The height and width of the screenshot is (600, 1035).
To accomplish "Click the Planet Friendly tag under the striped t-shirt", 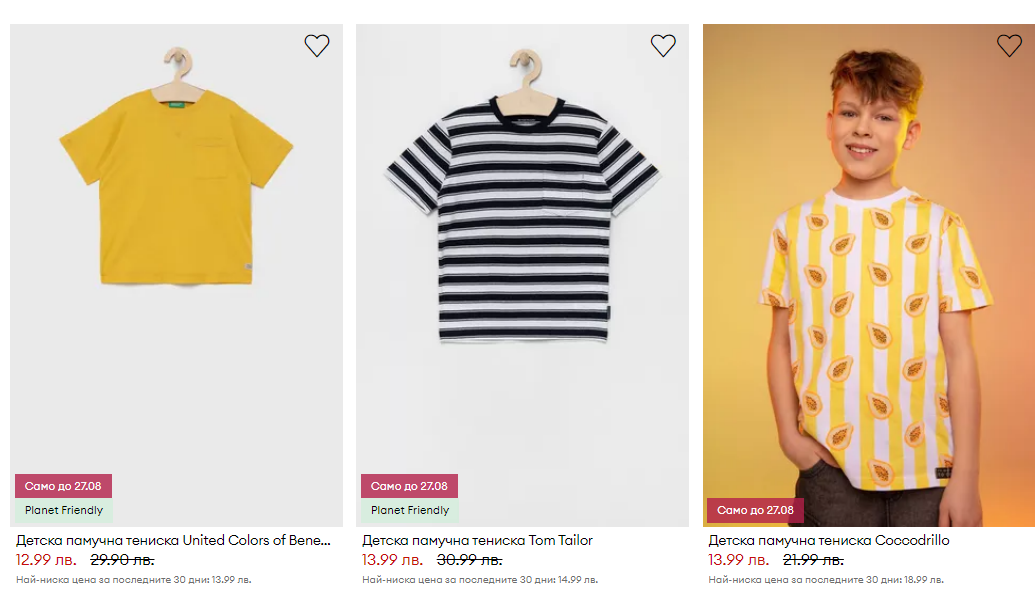I will pos(410,510).
